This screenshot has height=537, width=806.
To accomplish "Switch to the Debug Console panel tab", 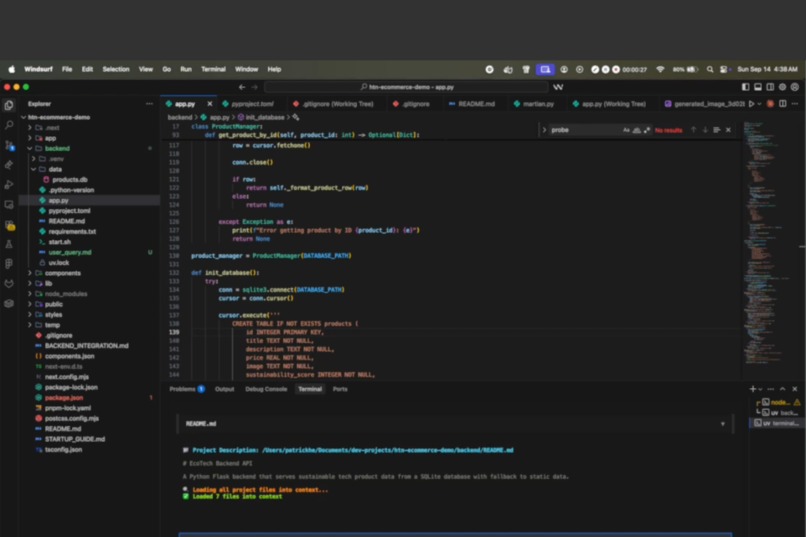I will 266,389.
